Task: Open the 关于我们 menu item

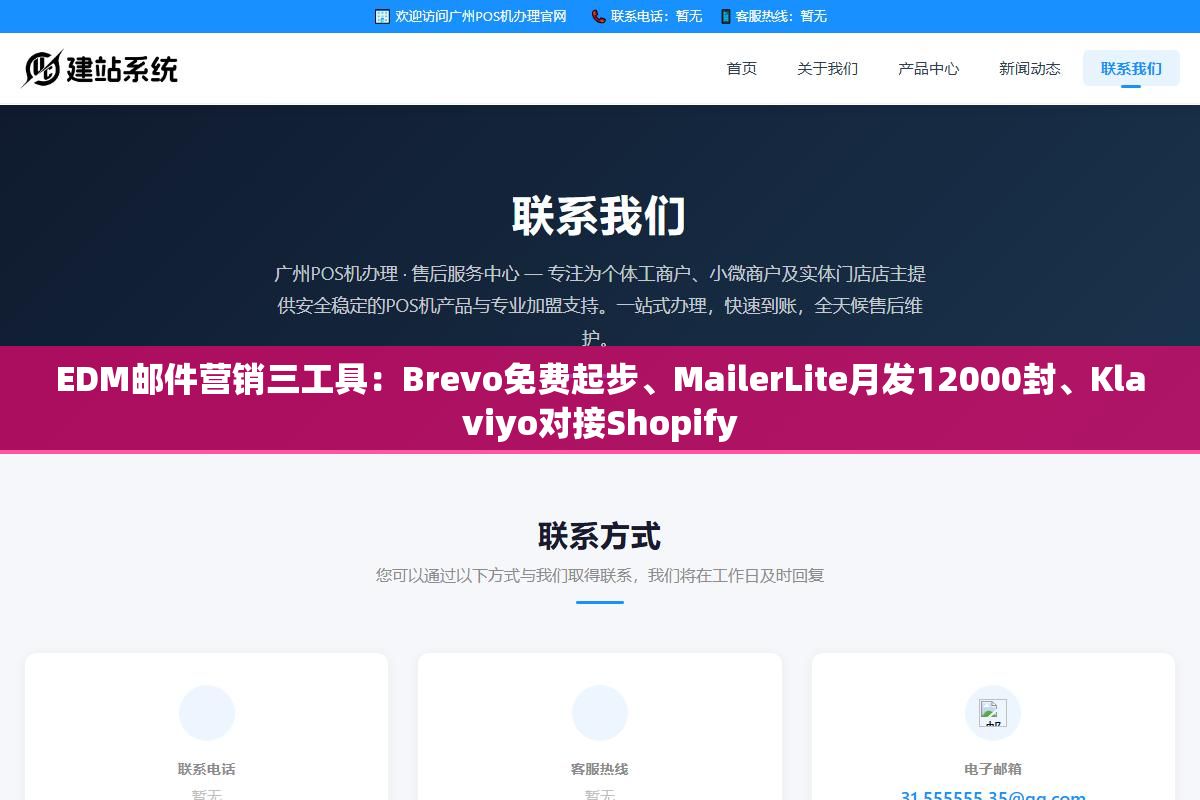Action: [827, 68]
